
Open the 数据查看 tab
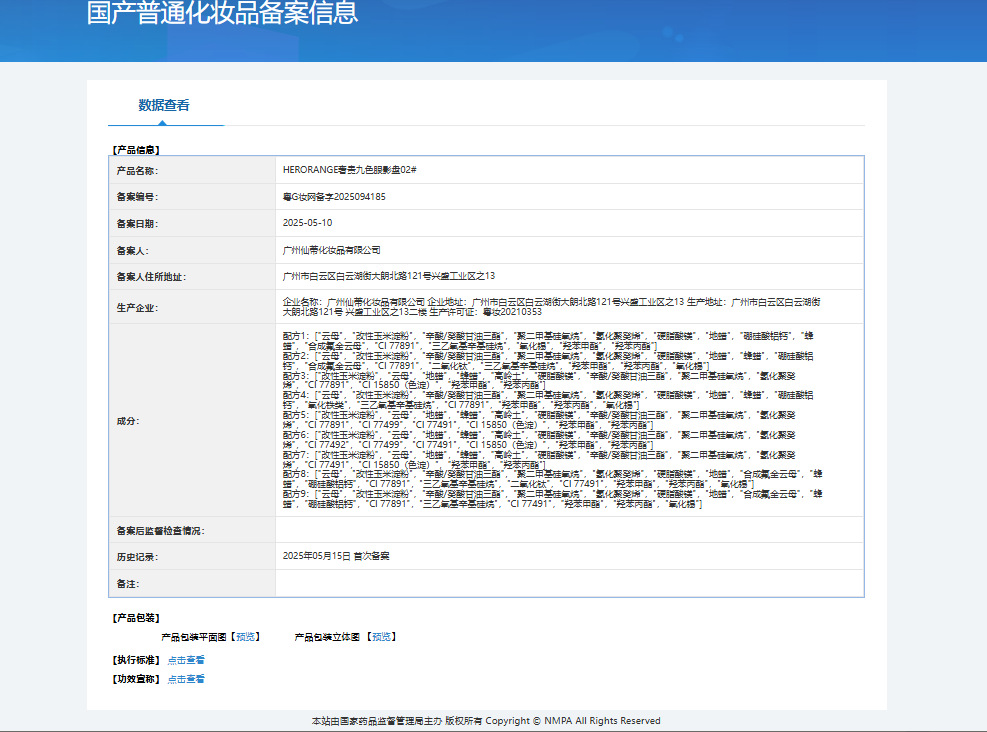point(164,105)
